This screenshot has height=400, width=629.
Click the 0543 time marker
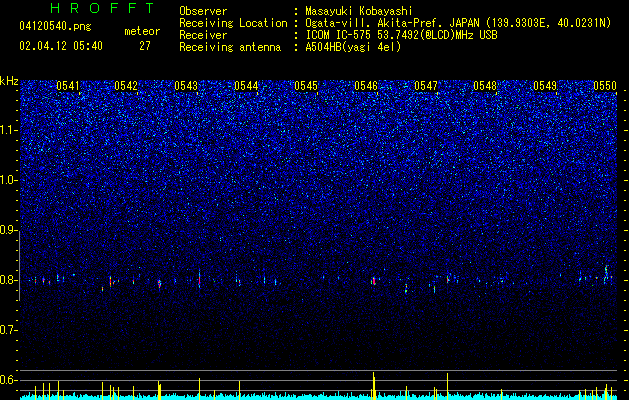tap(186, 86)
